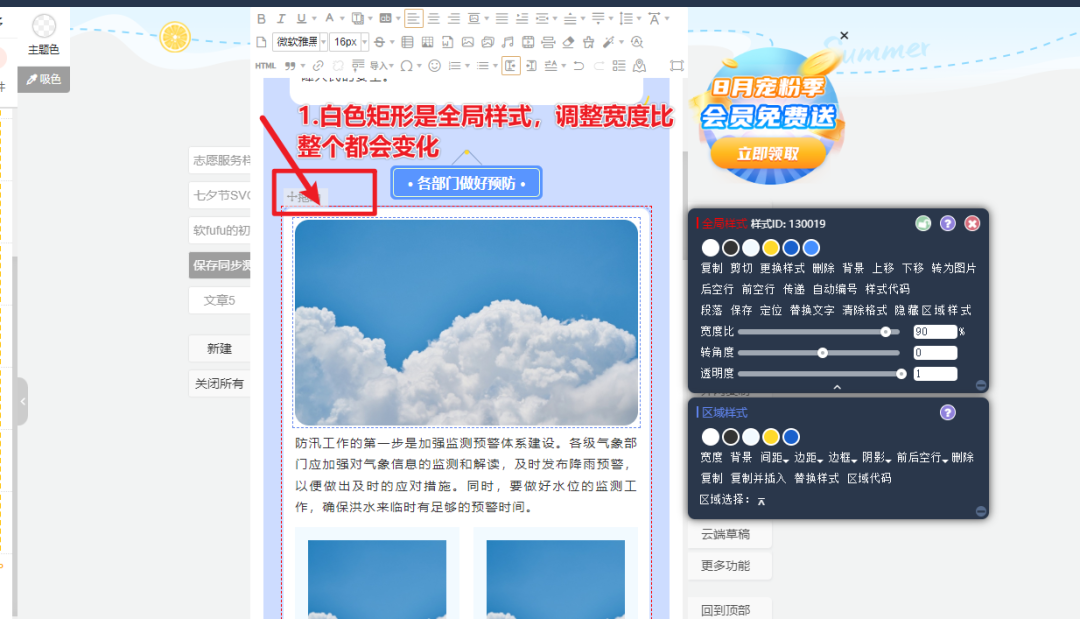Open emoji smiley picker
The height and width of the screenshot is (619, 1080).
click(435, 66)
